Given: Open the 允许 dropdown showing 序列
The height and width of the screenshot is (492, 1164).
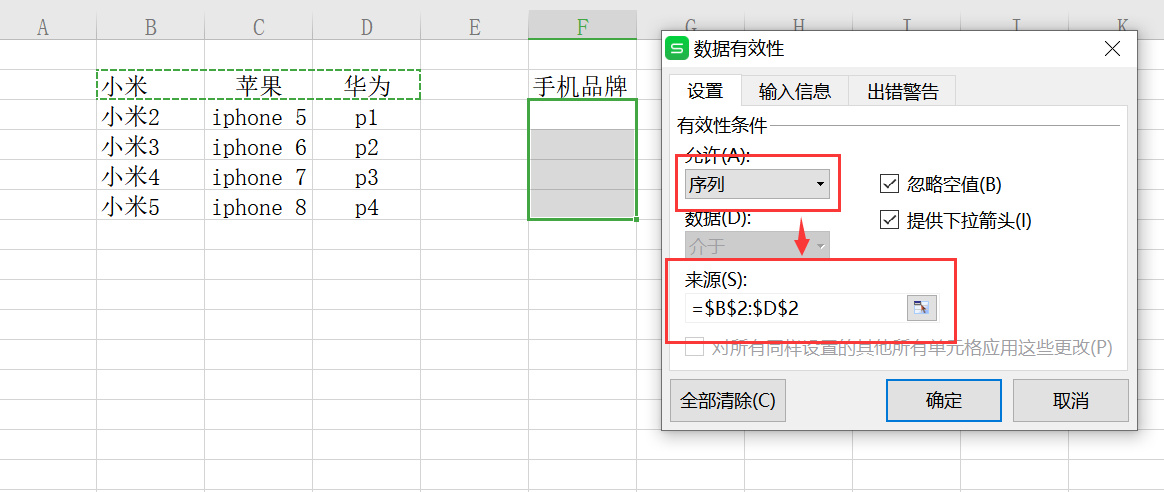Looking at the screenshot, I should tap(757, 184).
